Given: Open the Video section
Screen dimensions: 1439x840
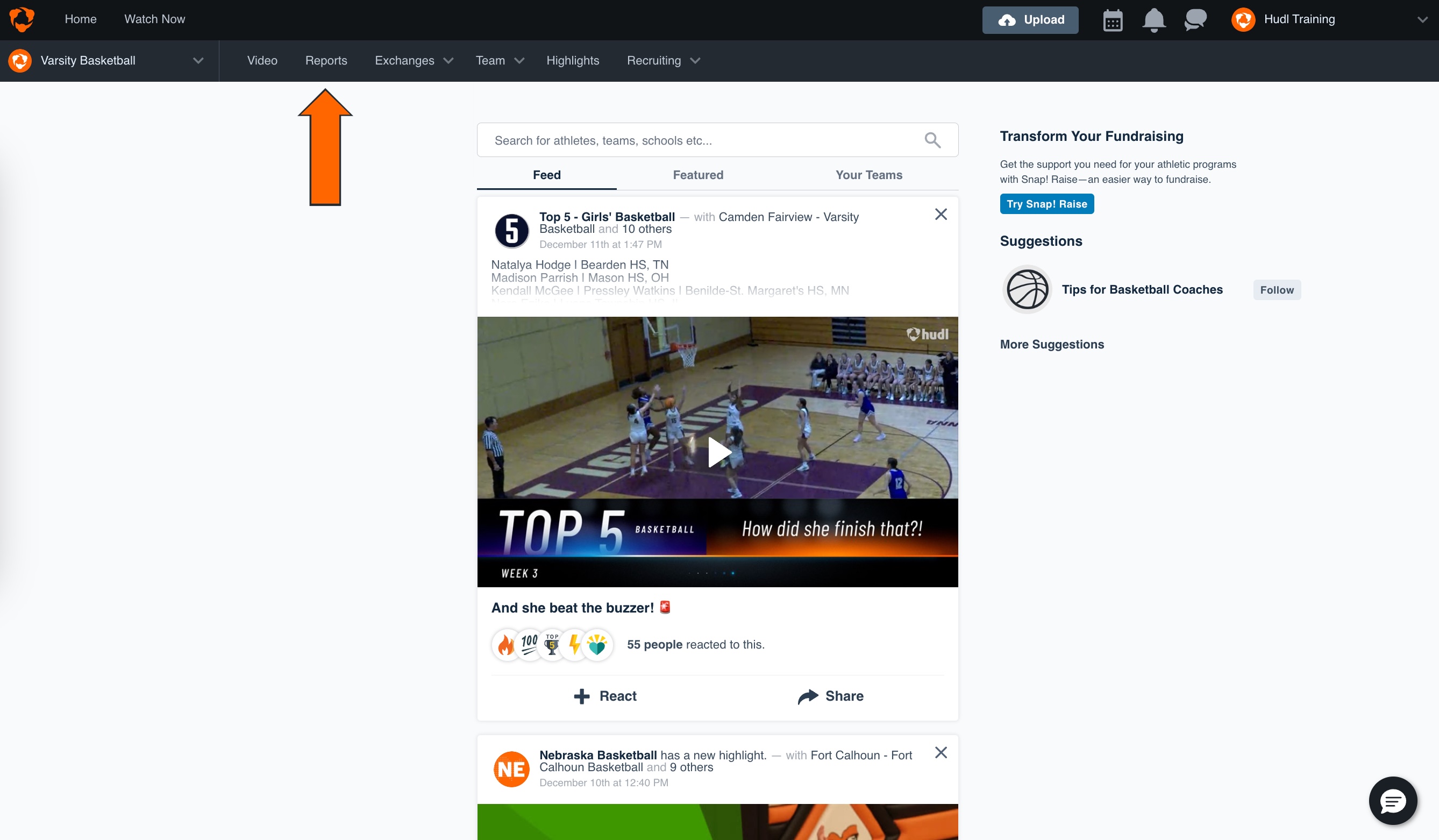Looking at the screenshot, I should tap(262, 61).
